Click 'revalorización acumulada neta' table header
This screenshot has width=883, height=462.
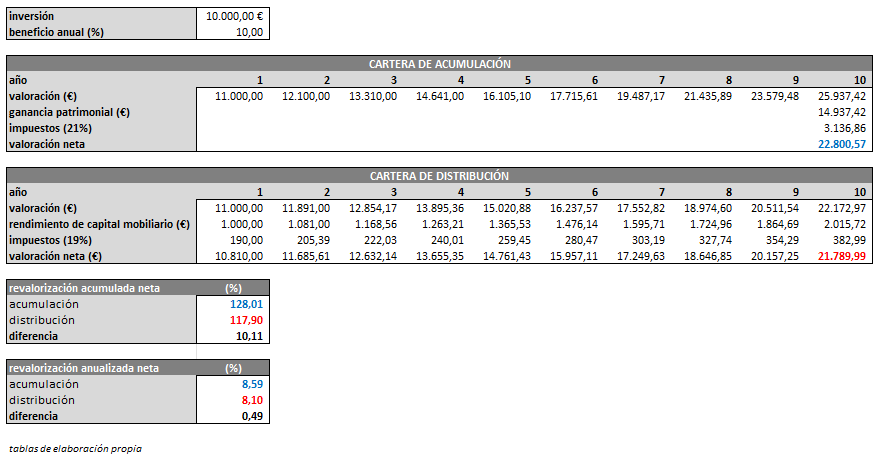coord(84,288)
